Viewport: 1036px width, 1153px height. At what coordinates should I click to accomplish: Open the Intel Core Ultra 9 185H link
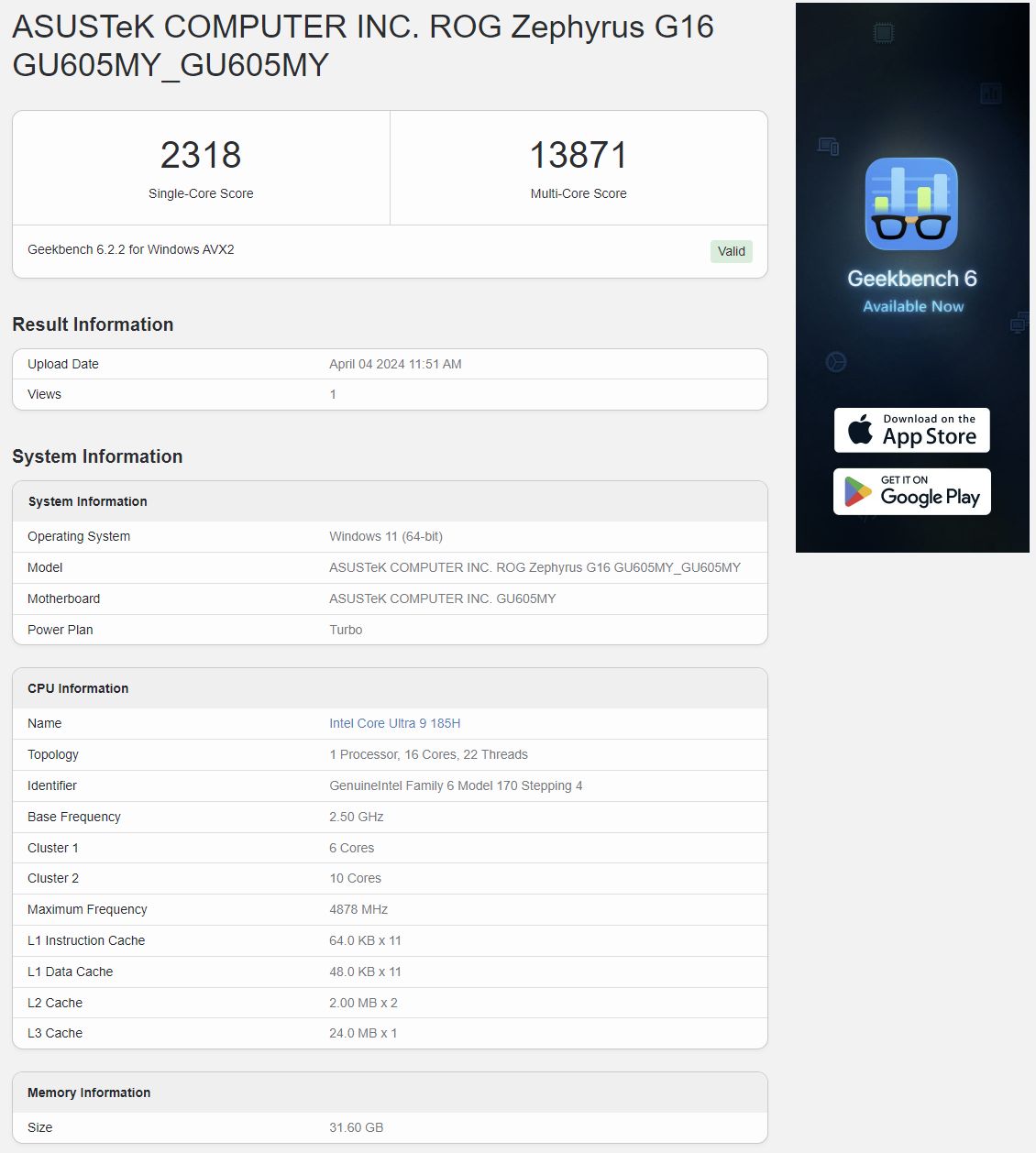tap(394, 723)
